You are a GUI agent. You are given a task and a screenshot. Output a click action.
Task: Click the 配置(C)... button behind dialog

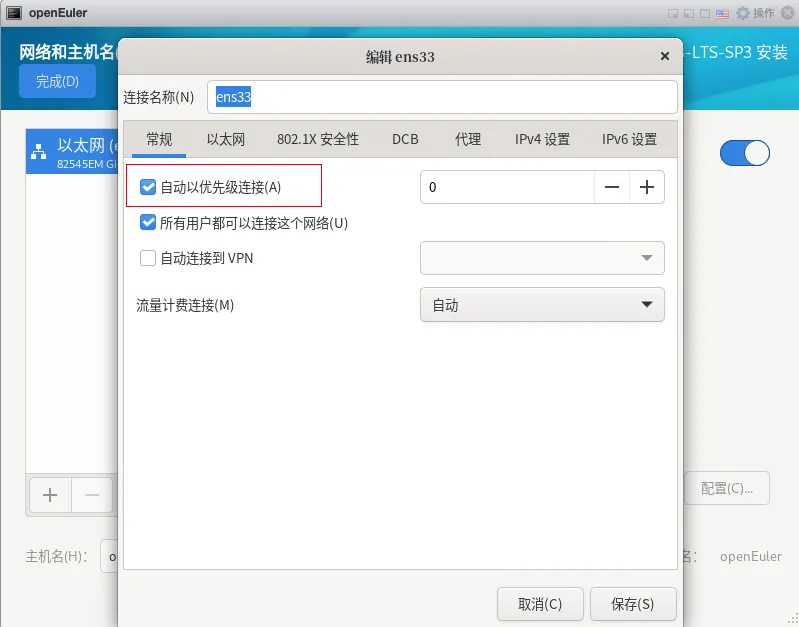727,488
